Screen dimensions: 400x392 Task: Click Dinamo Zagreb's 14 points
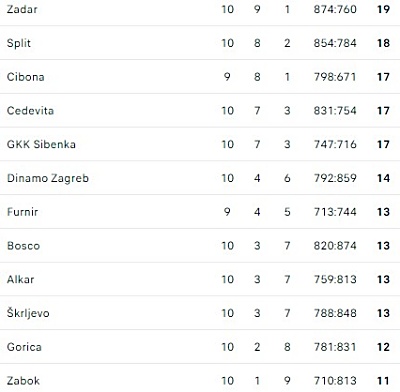click(383, 178)
